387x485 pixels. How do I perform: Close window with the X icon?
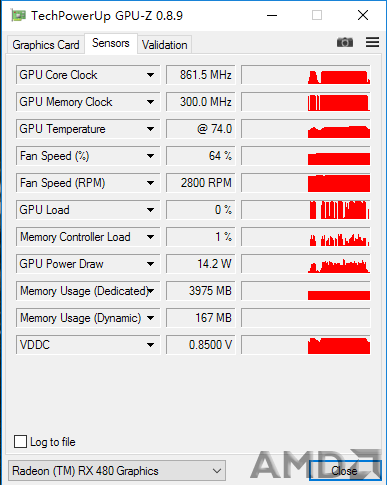tap(363, 15)
